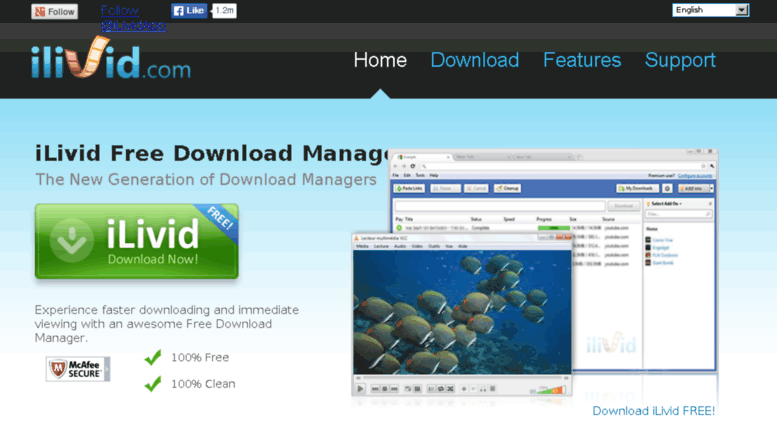The height and width of the screenshot is (423, 777).
Task: Open the Download nav item
Action: (474, 60)
